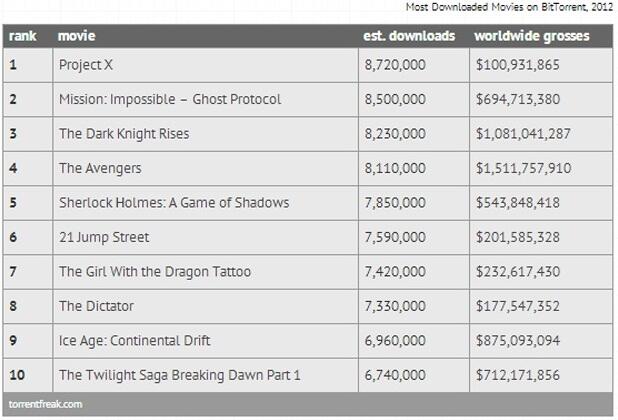Click The Twilight Saga Breaking Dawn Part 1

pyautogui.click(x=179, y=375)
